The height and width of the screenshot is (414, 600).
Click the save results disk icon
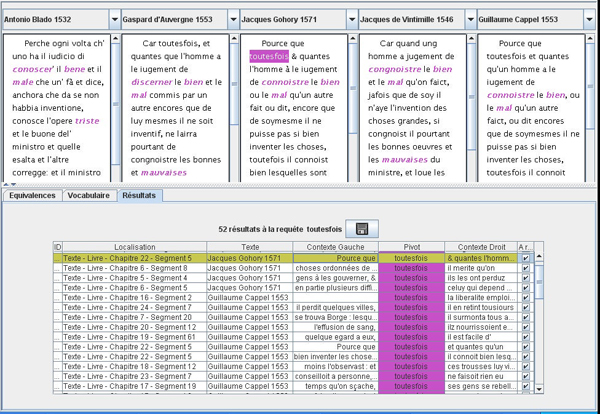click(361, 229)
